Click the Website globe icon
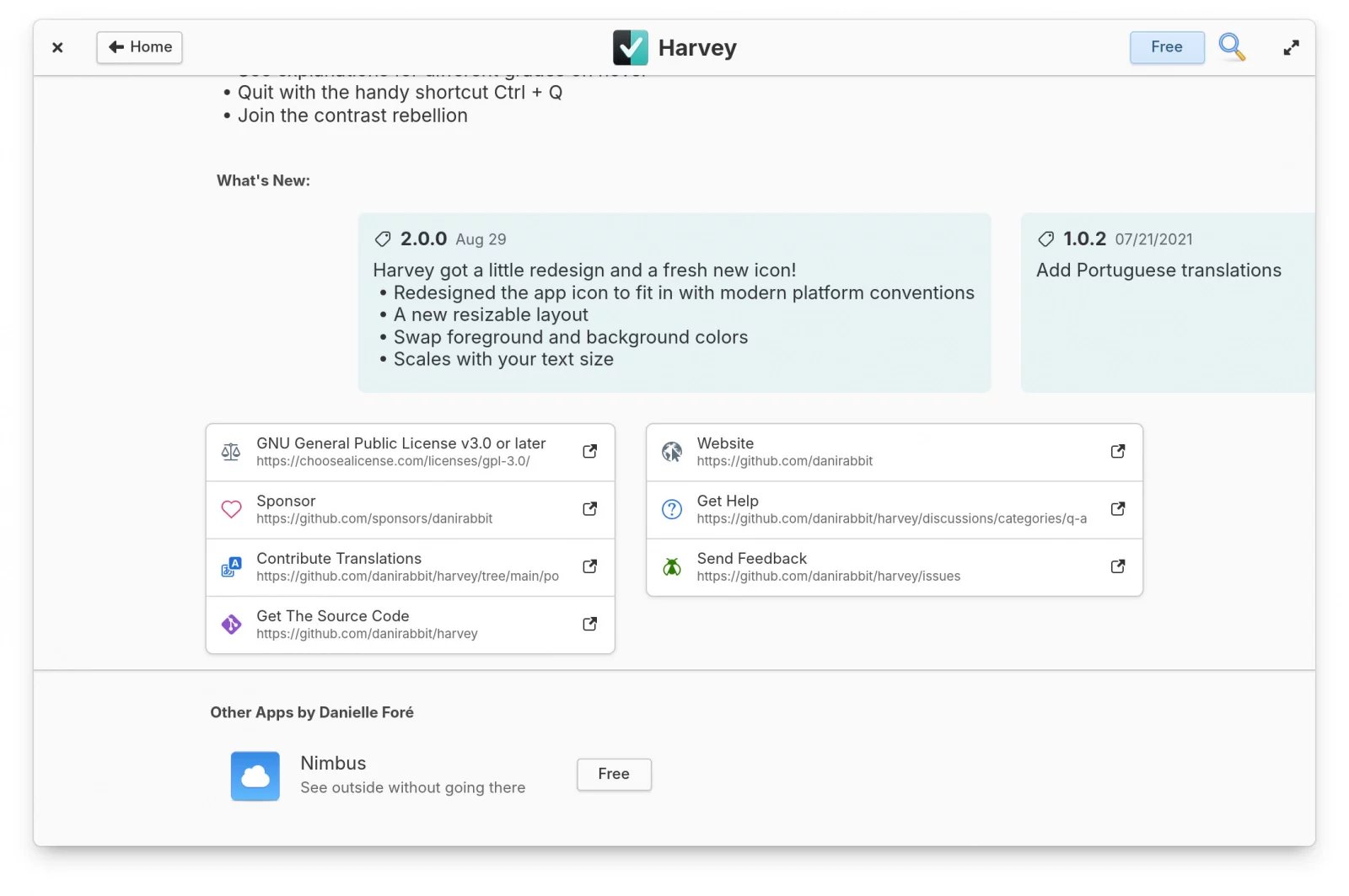This screenshot has width=1349, height=896. pos(672,452)
